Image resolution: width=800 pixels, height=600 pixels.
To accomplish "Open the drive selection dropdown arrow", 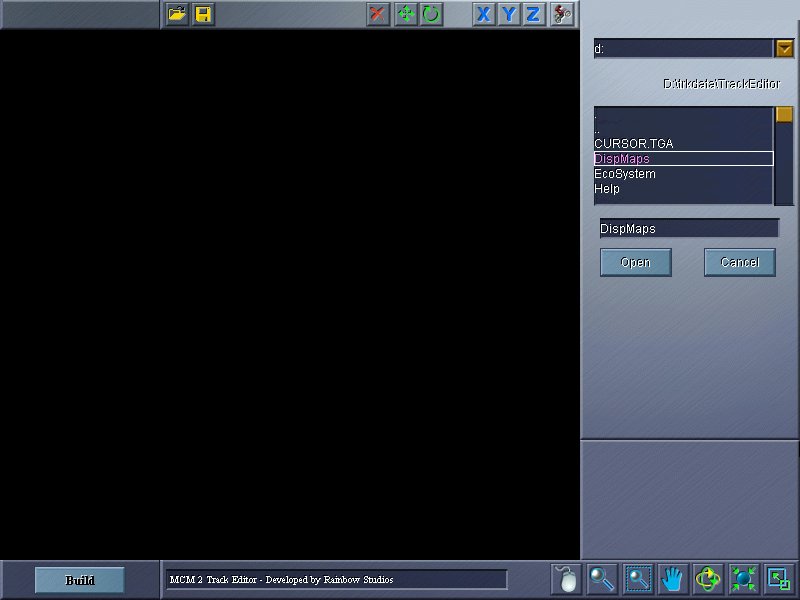I will point(785,48).
